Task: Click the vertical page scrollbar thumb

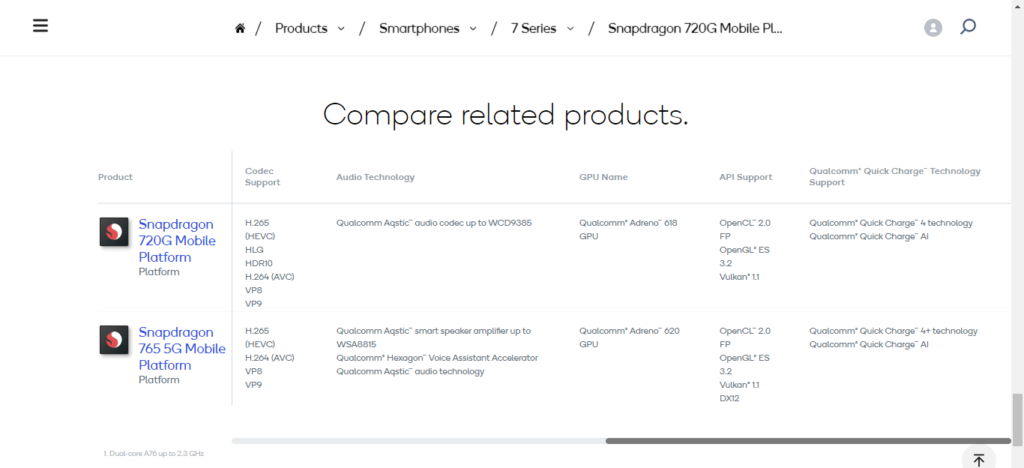Action: click(x=1017, y=418)
